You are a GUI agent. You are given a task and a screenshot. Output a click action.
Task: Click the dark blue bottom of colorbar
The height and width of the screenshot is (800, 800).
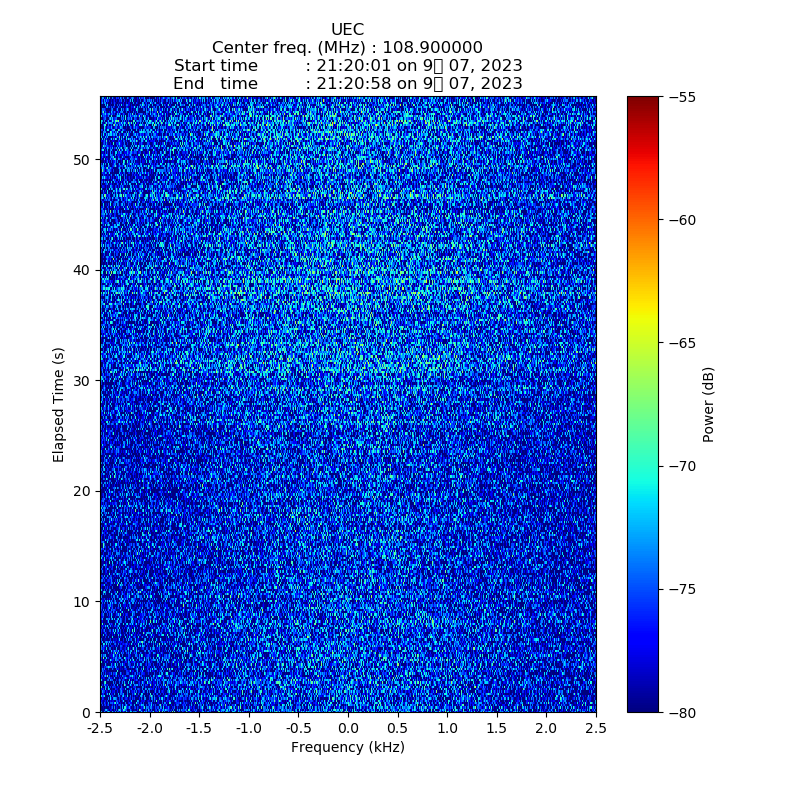point(643,705)
